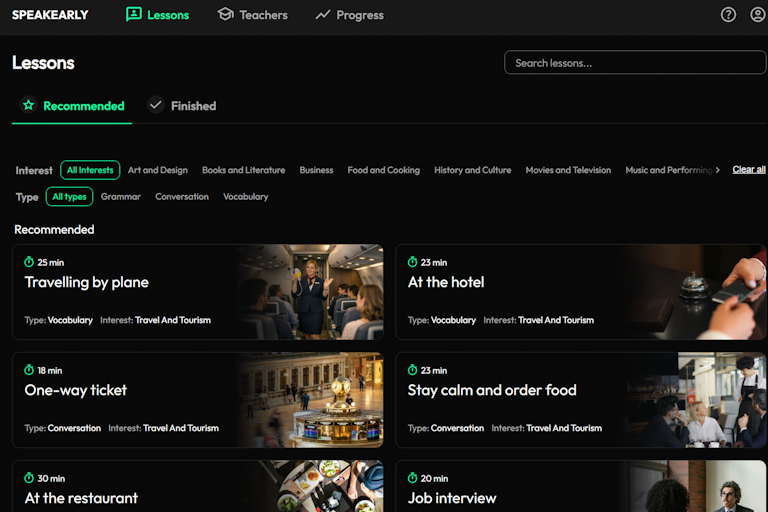Click timer icon on Job interview
Viewport: 768px width, 512px height.
(412, 478)
